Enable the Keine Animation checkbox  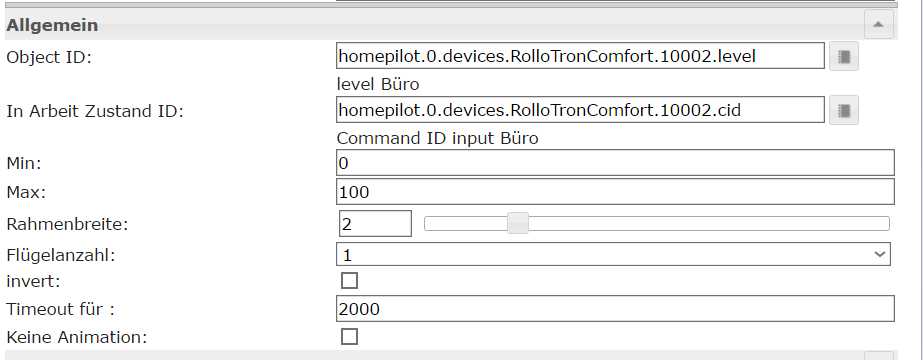coord(350,337)
